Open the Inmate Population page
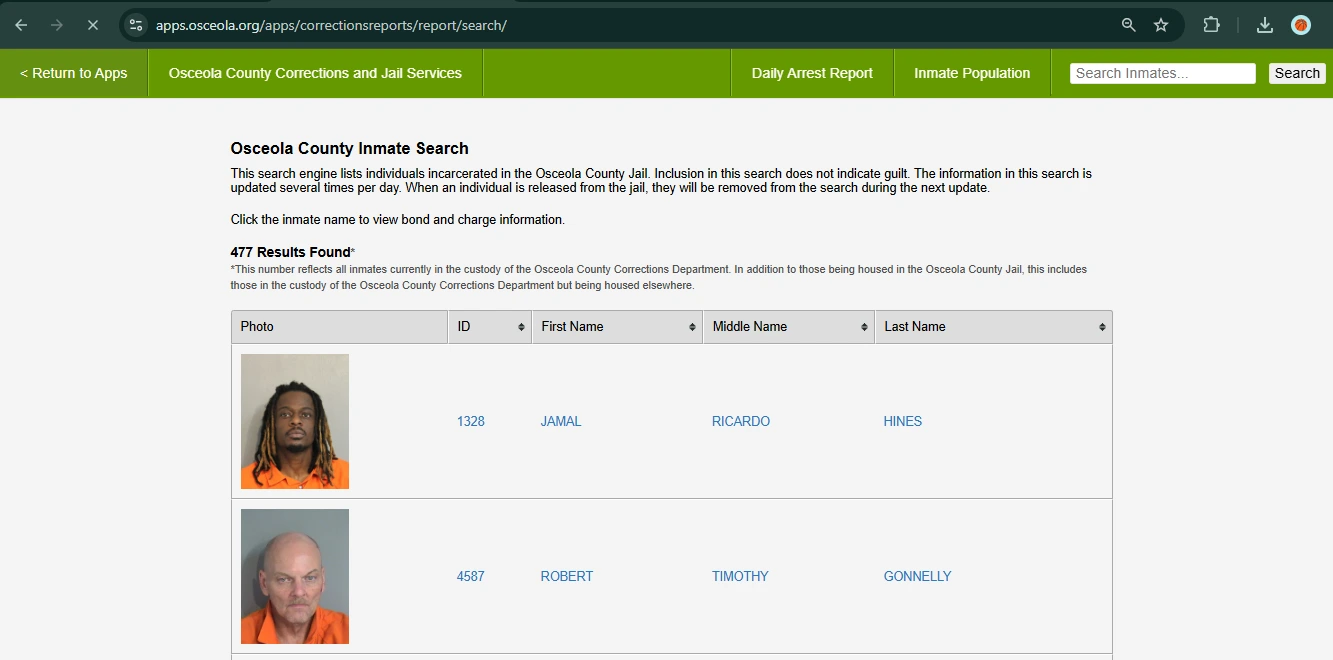Image resolution: width=1333 pixels, height=660 pixels. tap(972, 73)
